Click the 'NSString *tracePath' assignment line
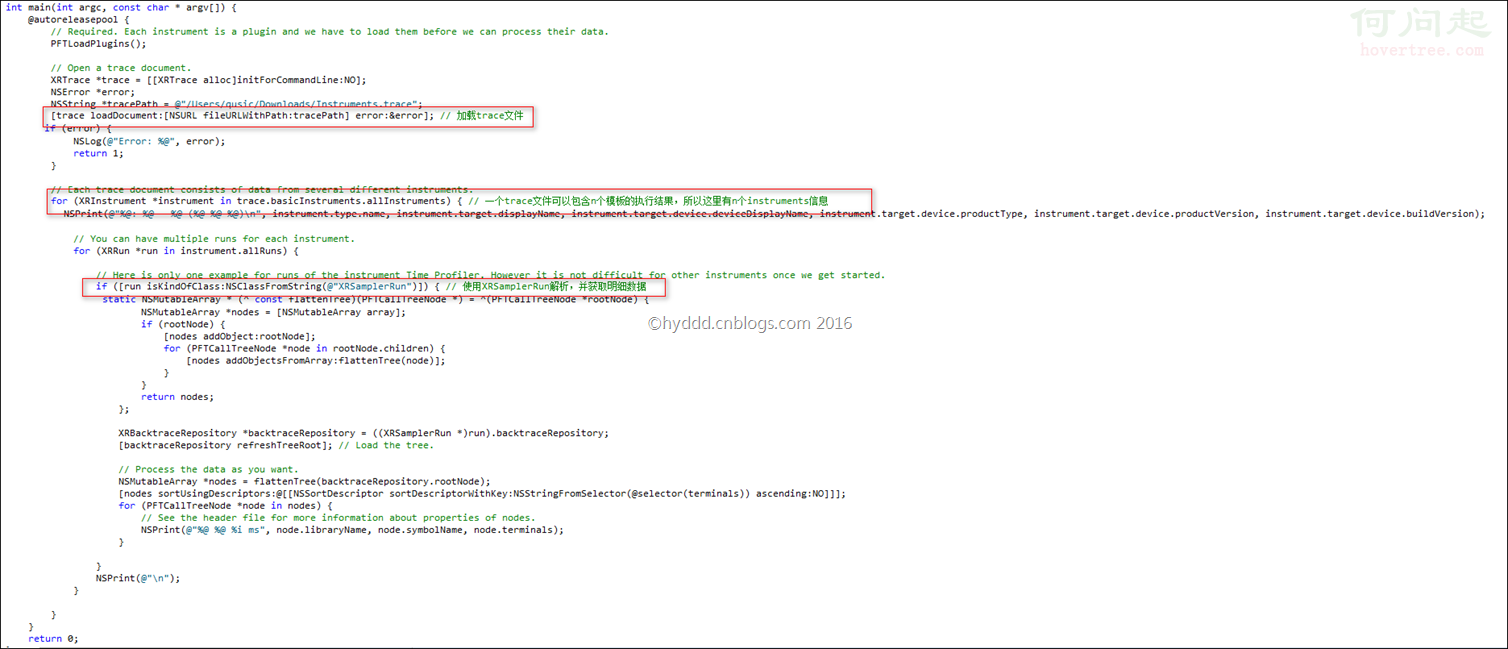This screenshot has height=649, width=1508. [x=236, y=104]
